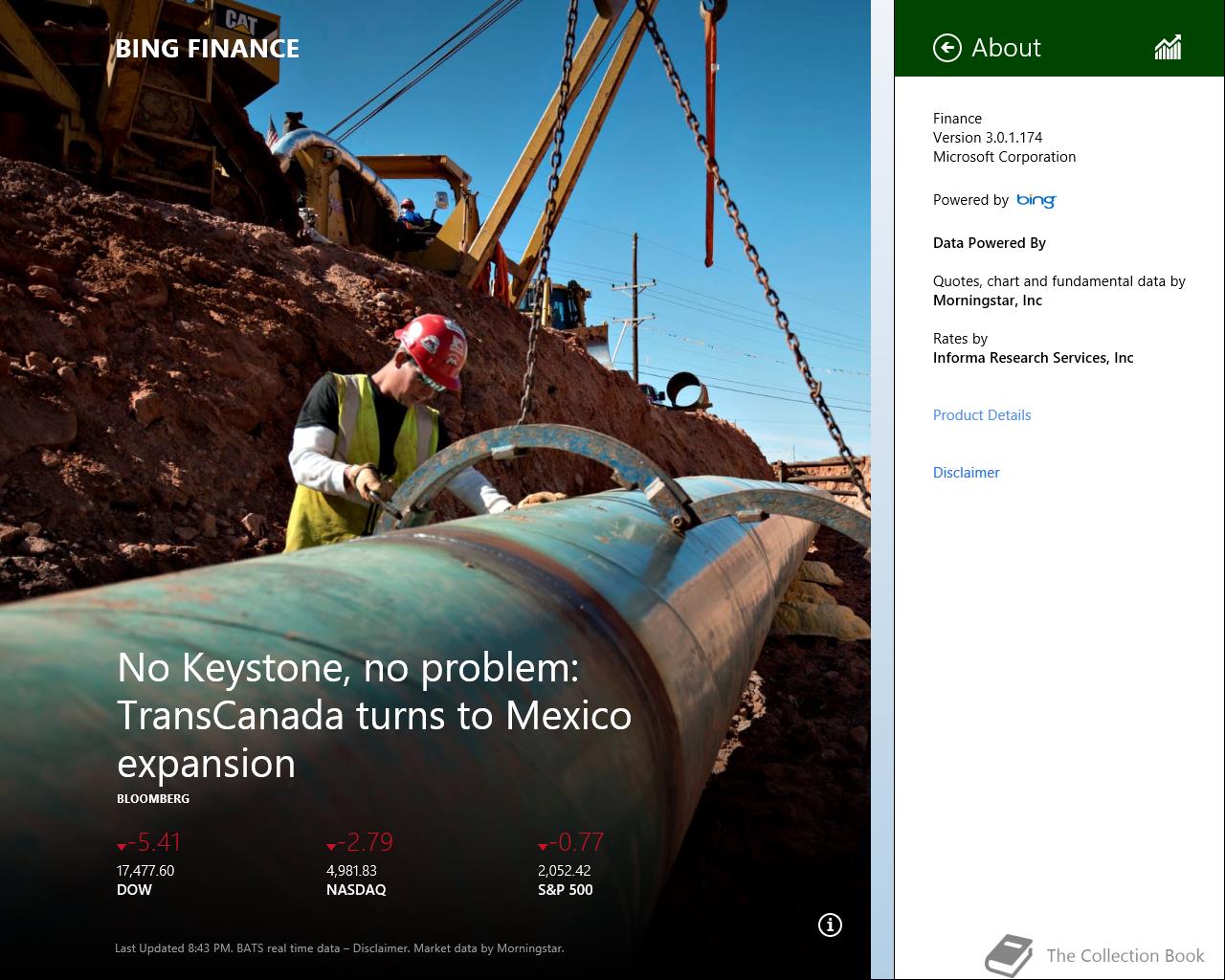Open the Product Details link

(982, 415)
